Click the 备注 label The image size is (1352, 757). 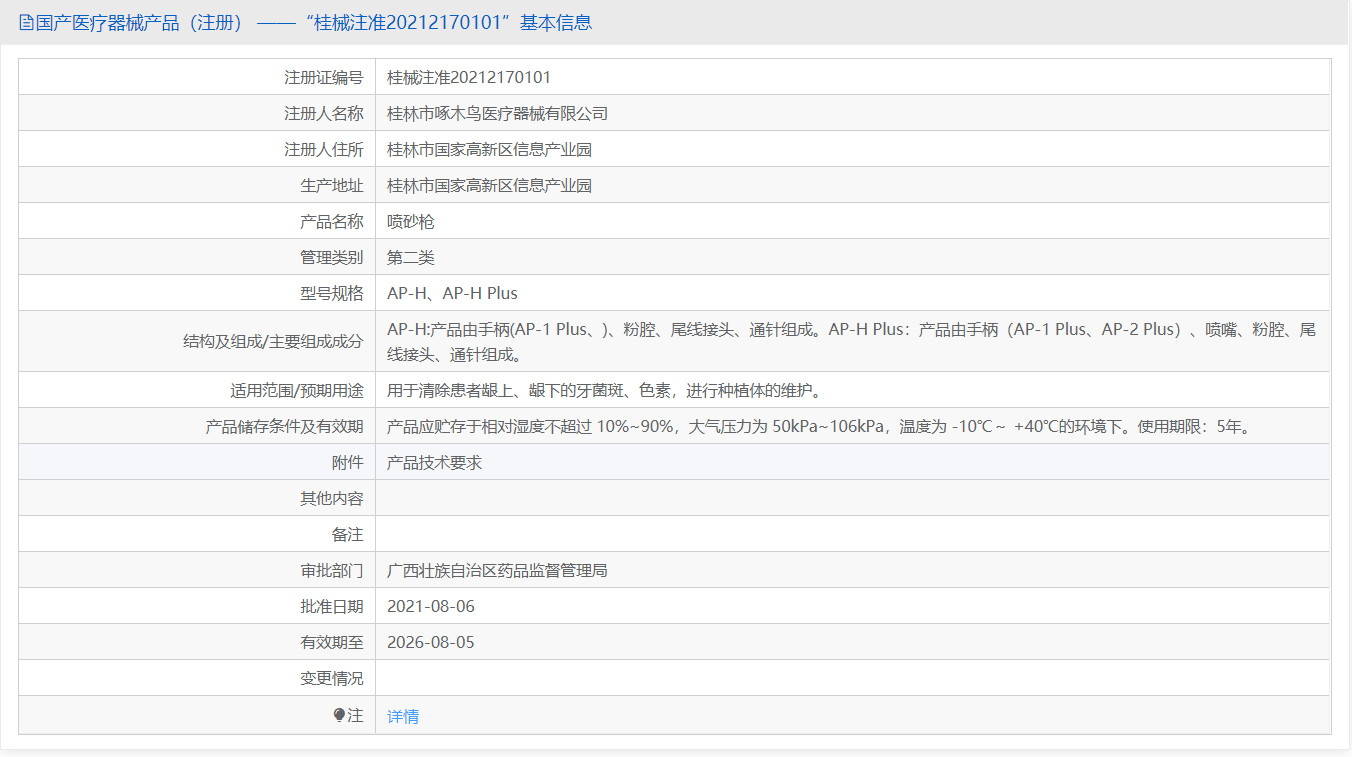(347, 534)
